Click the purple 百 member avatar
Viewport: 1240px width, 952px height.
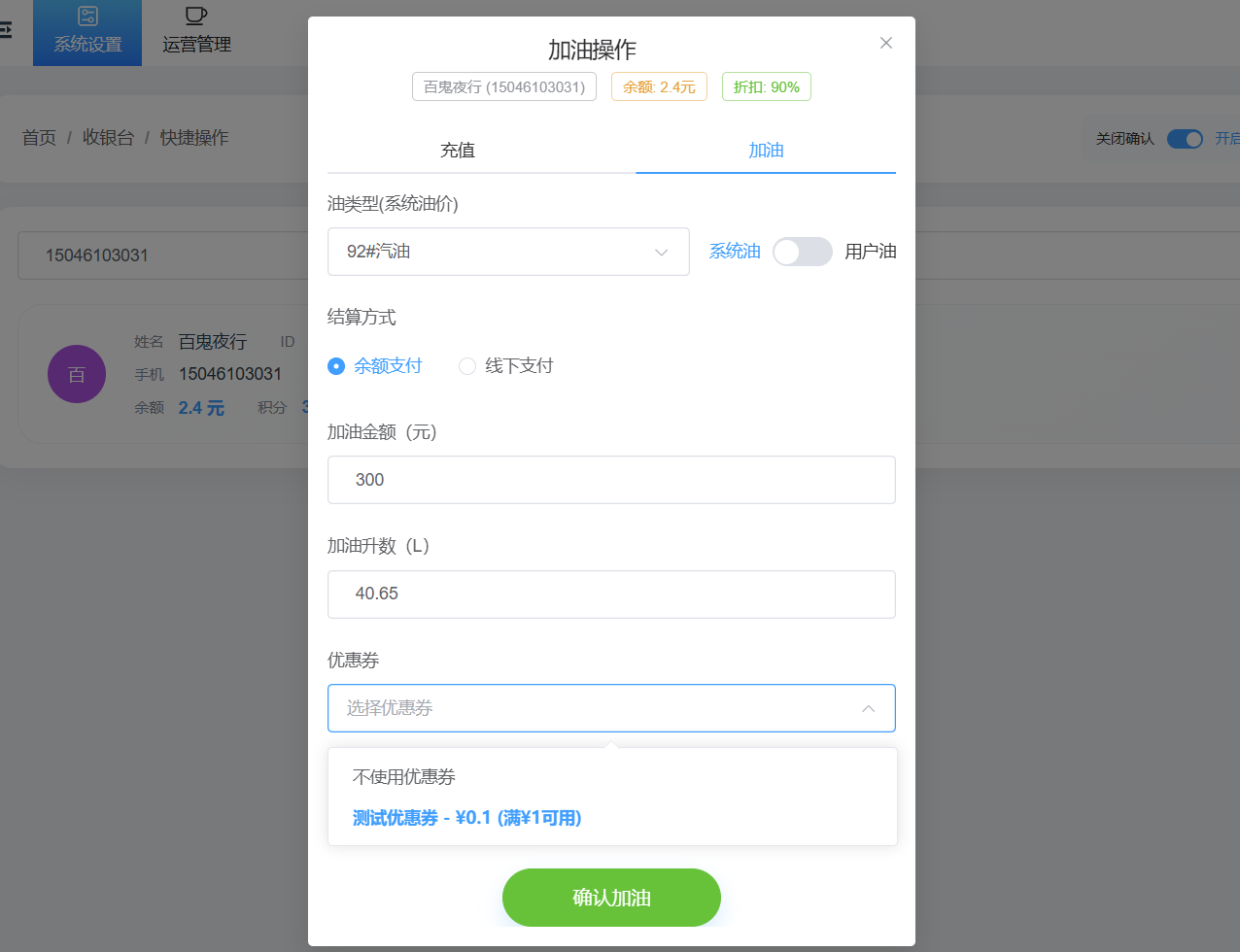(x=76, y=374)
